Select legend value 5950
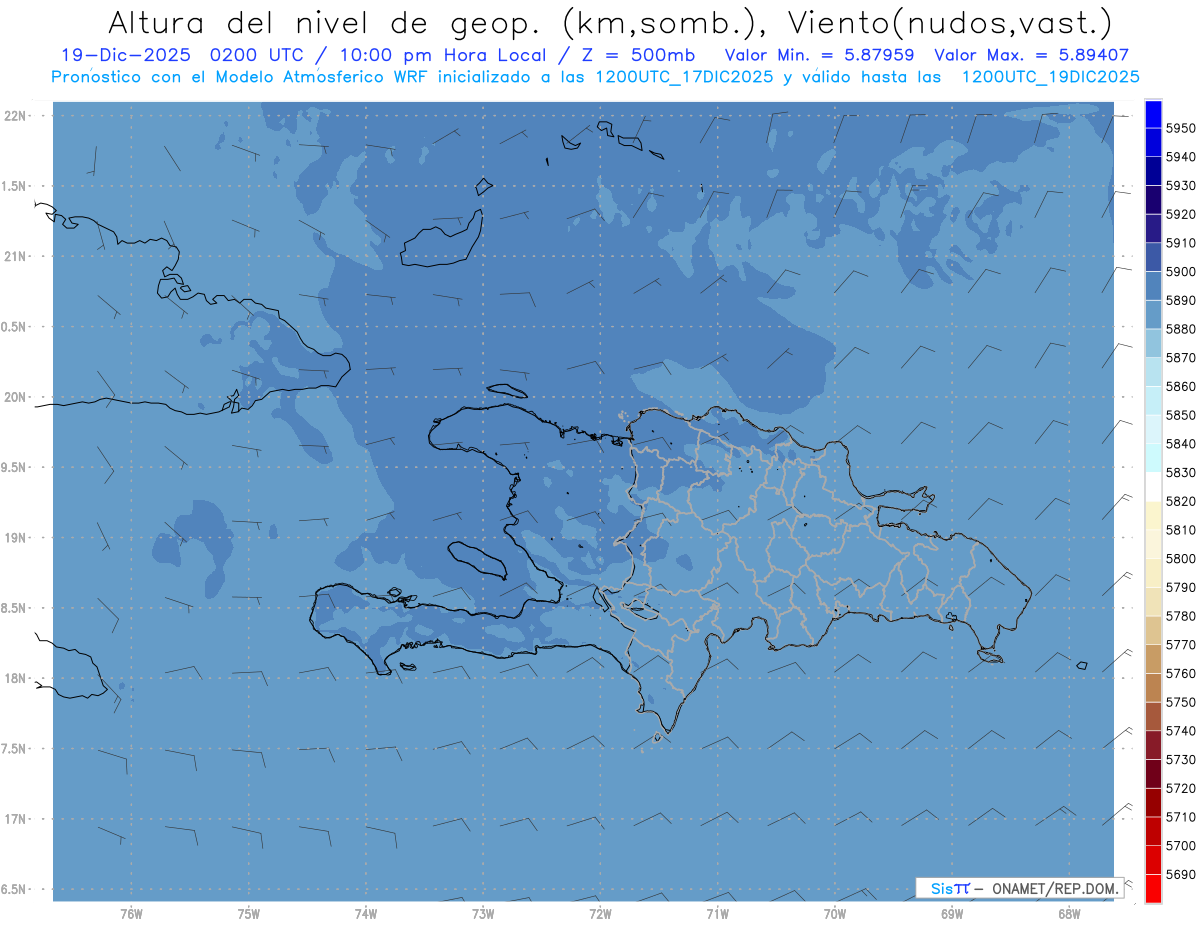The image size is (1200, 927). coord(1181,128)
